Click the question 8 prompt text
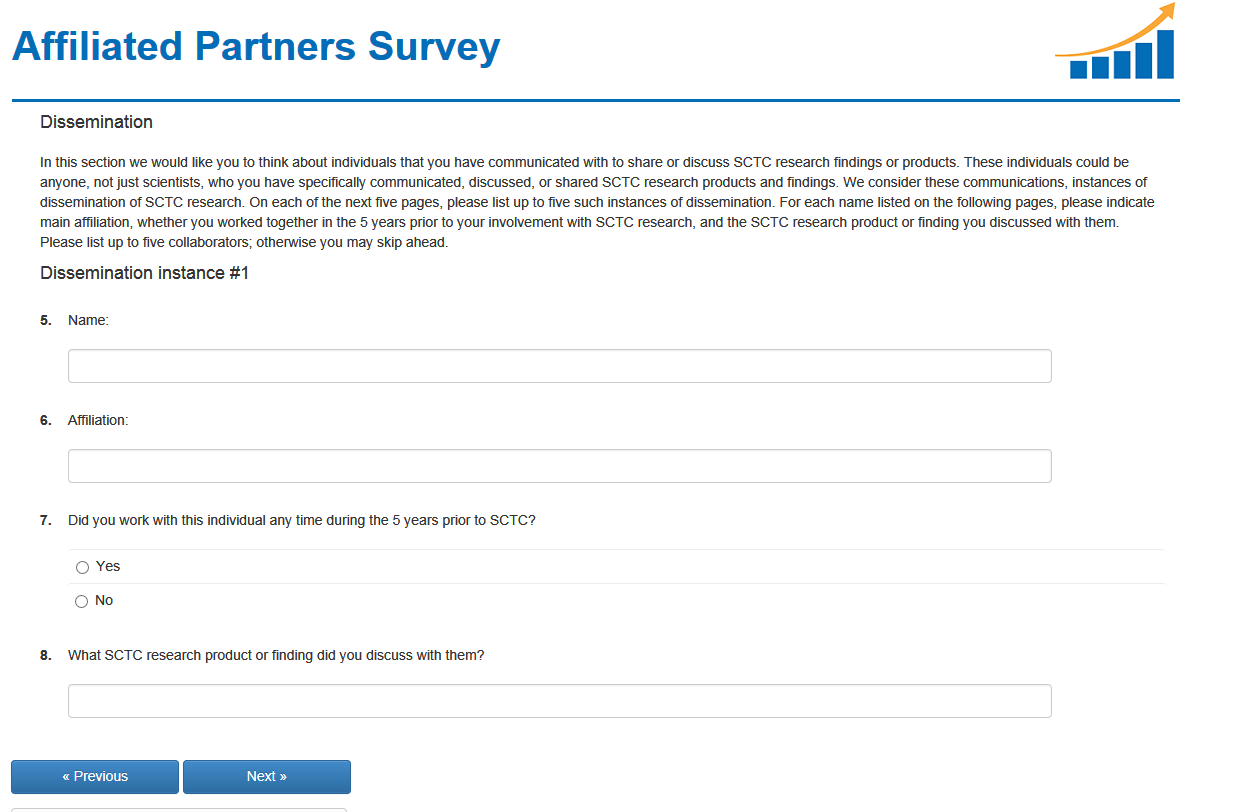This screenshot has height=812, width=1234. 276,655
